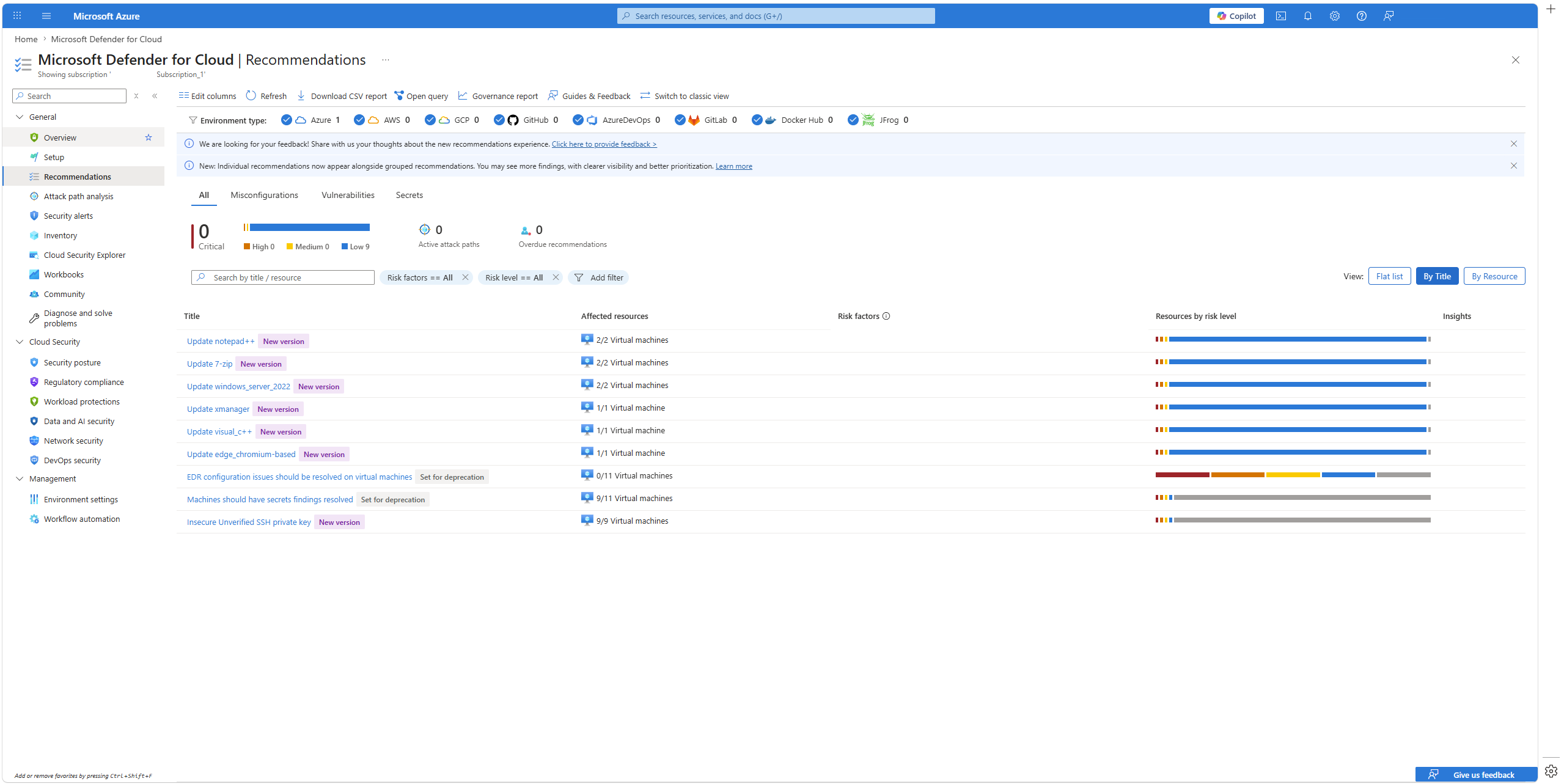Image resolution: width=1564 pixels, height=784 pixels.
Task: Click Add filter
Action: coord(599,277)
